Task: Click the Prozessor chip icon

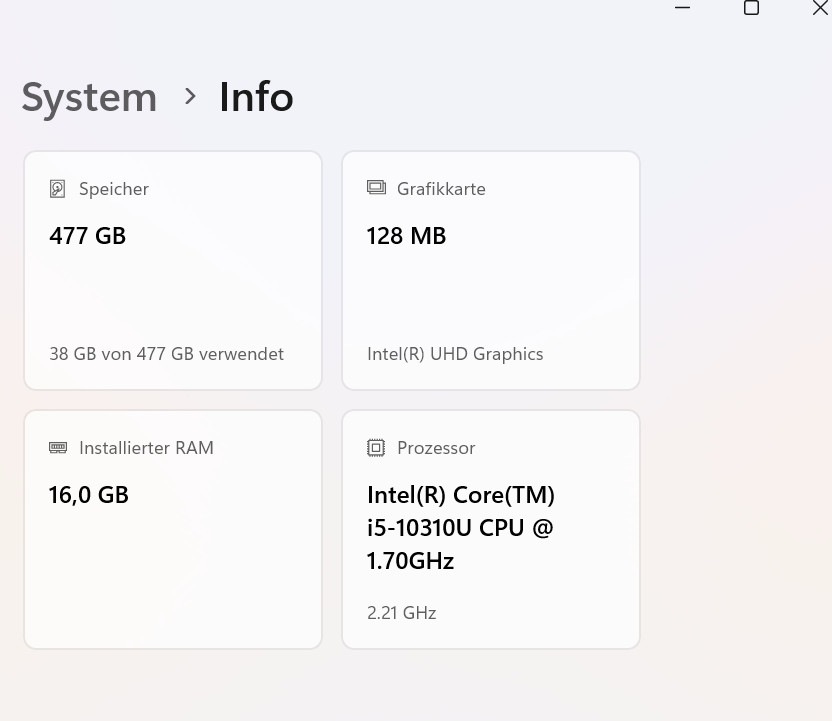Action: (376, 448)
